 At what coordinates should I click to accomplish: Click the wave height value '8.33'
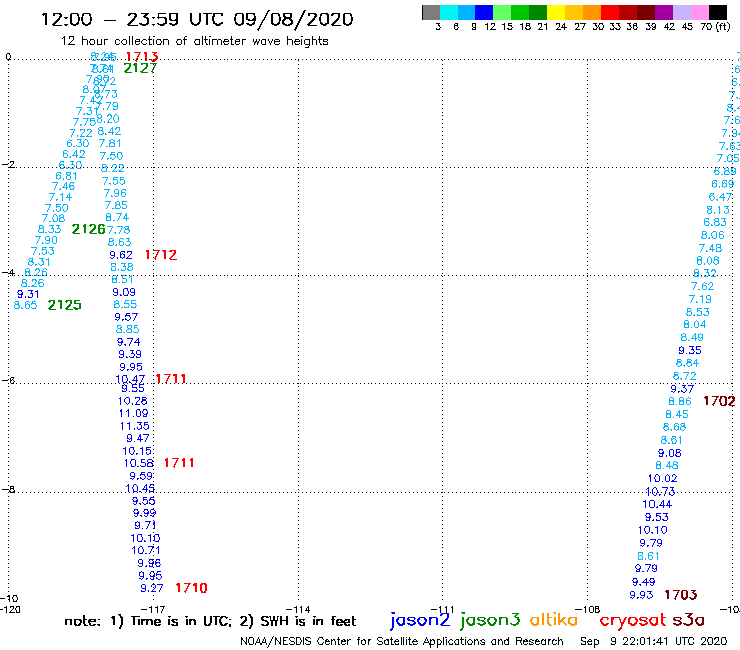tap(50, 229)
